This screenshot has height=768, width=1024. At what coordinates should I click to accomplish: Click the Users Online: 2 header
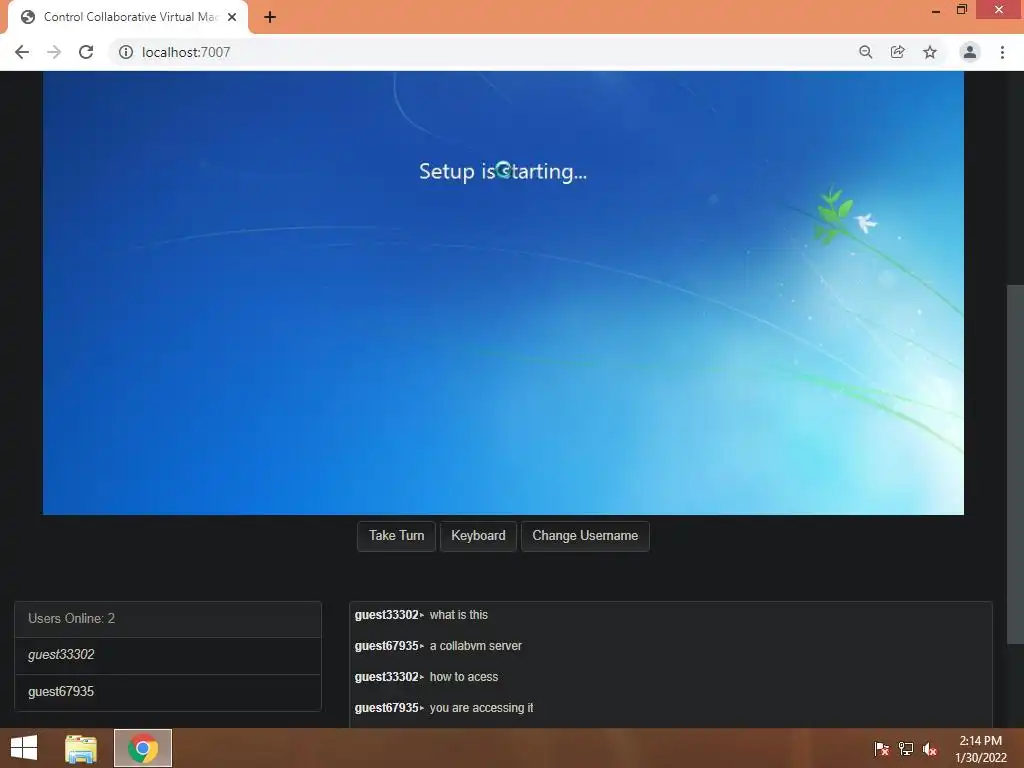point(168,619)
